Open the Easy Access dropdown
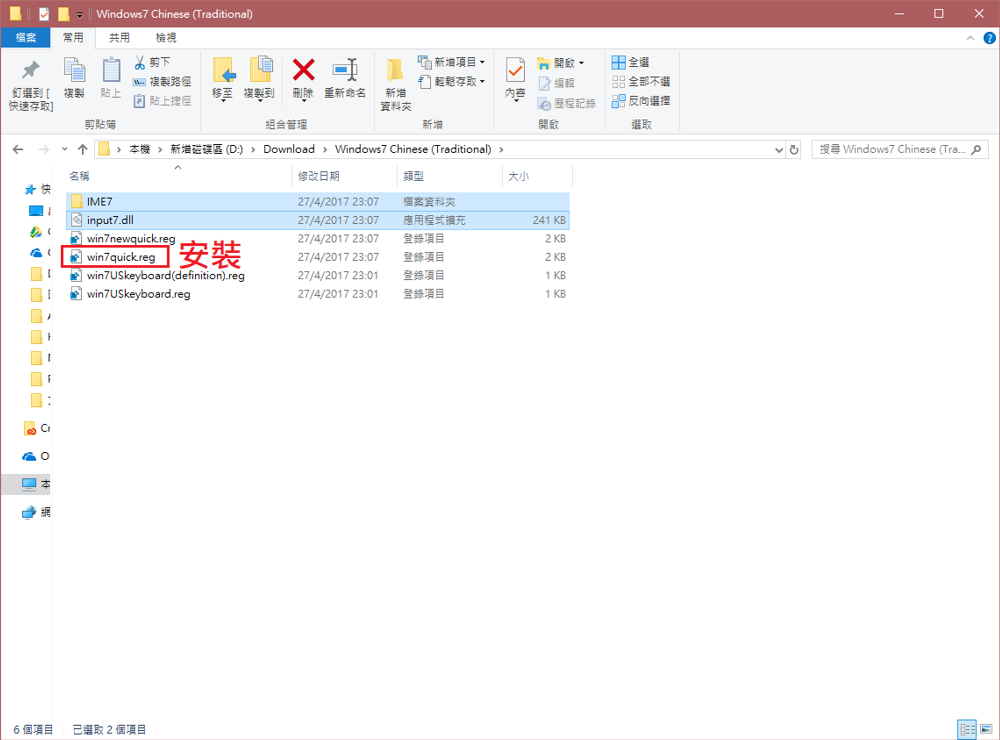Image resolution: width=1000 pixels, height=740 pixels. click(452, 81)
